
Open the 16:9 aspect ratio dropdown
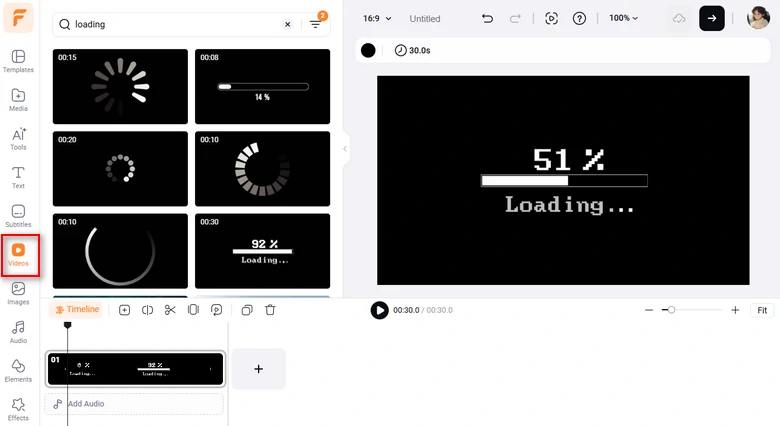coord(377,18)
